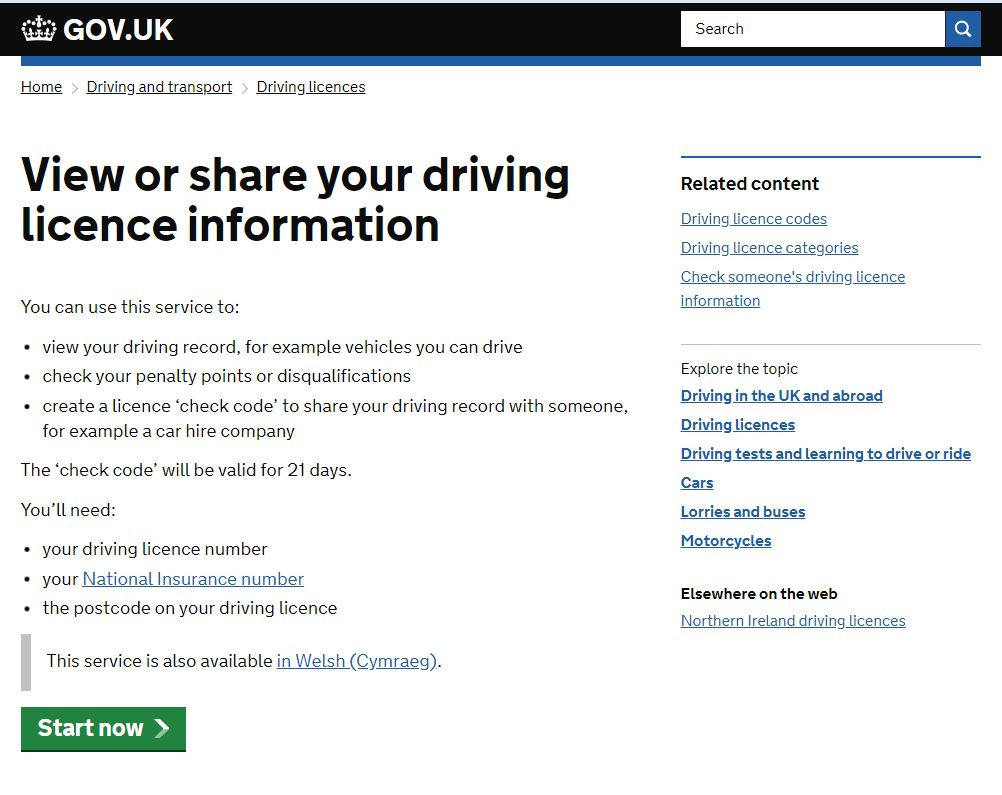Open the National Insurance number link
The width and height of the screenshot is (1002, 795).
[x=193, y=579]
